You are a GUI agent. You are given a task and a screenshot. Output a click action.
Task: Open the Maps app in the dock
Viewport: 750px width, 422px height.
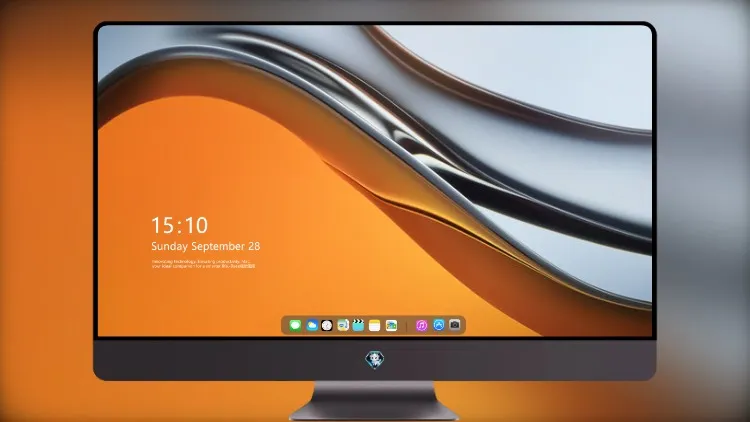342,325
